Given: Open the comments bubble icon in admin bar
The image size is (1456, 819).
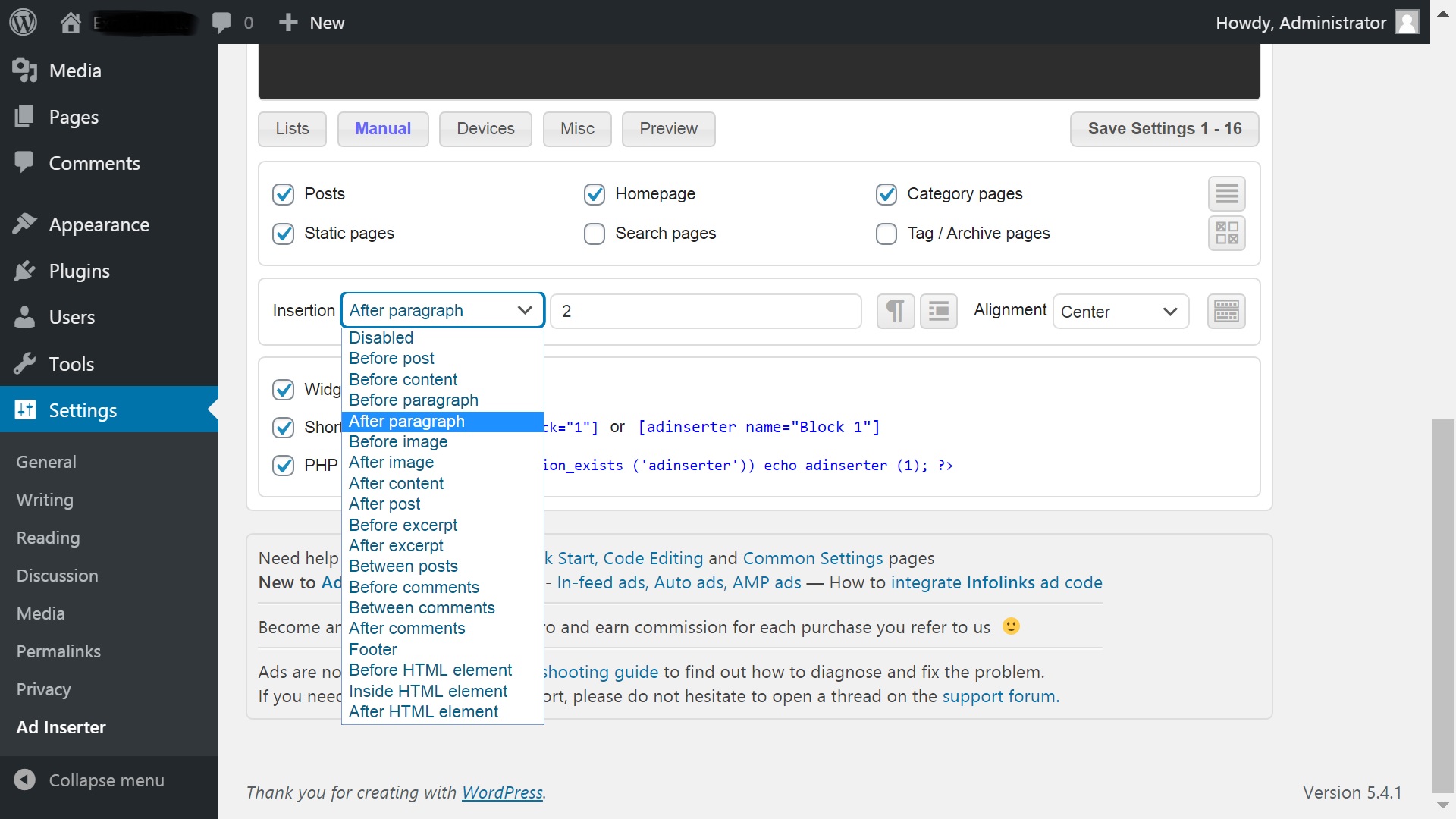Looking at the screenshot, I should [x=221, y=23].
